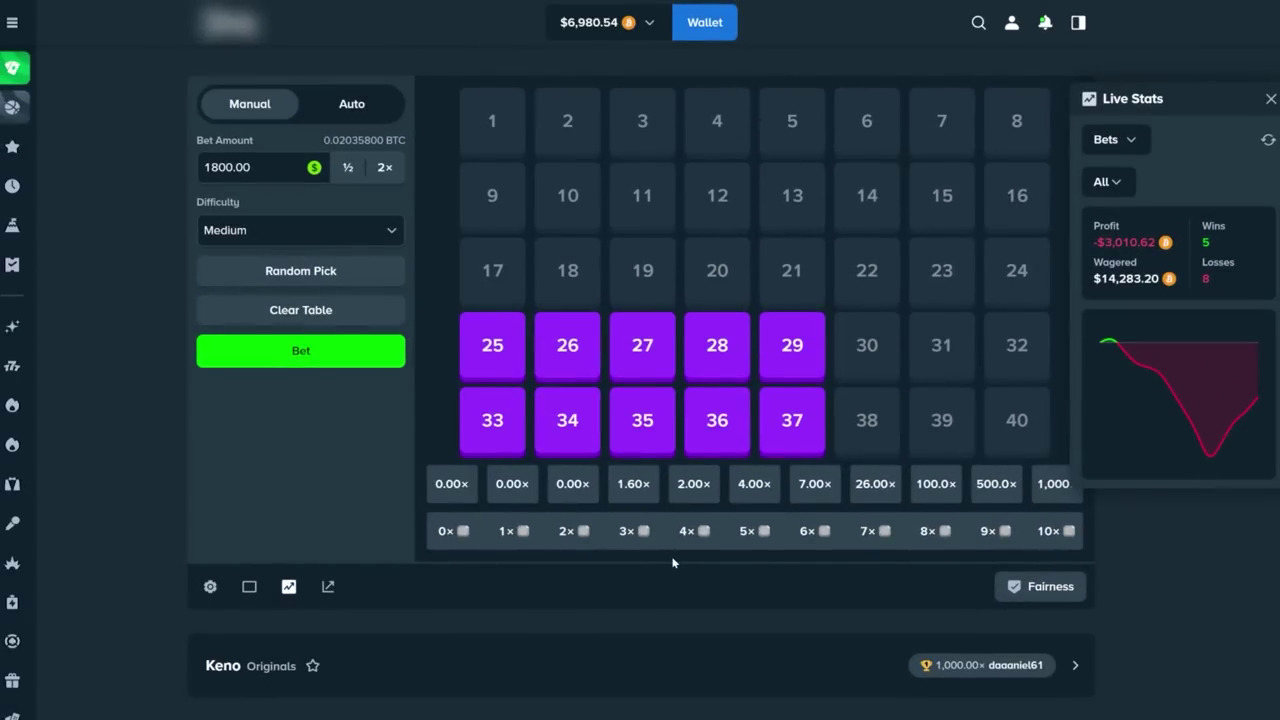Toggle the side panel layout icon

[x=1078, y=23]
